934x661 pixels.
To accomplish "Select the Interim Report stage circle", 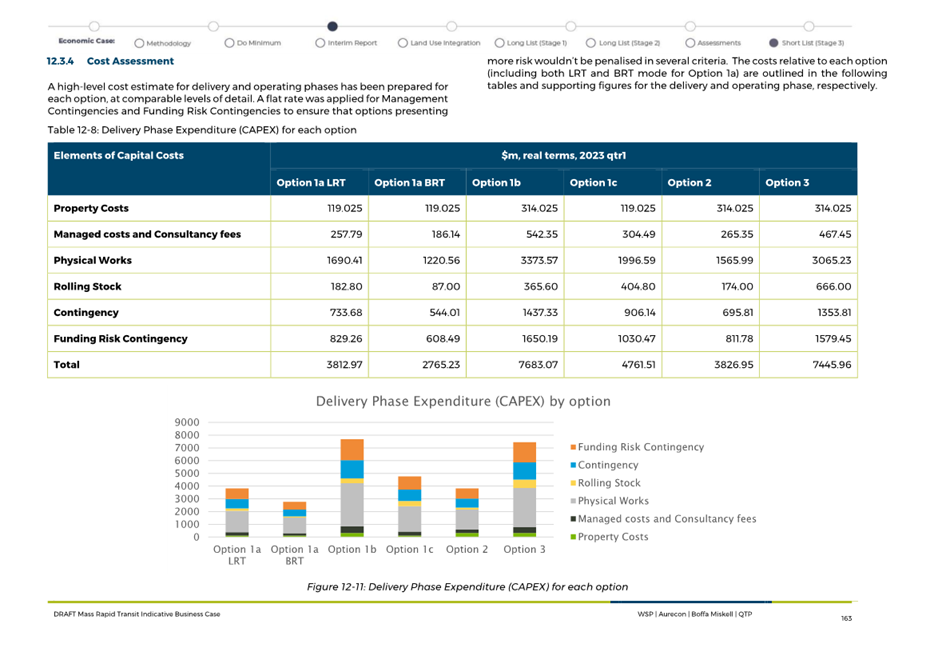I will click(x=320, y=43).
